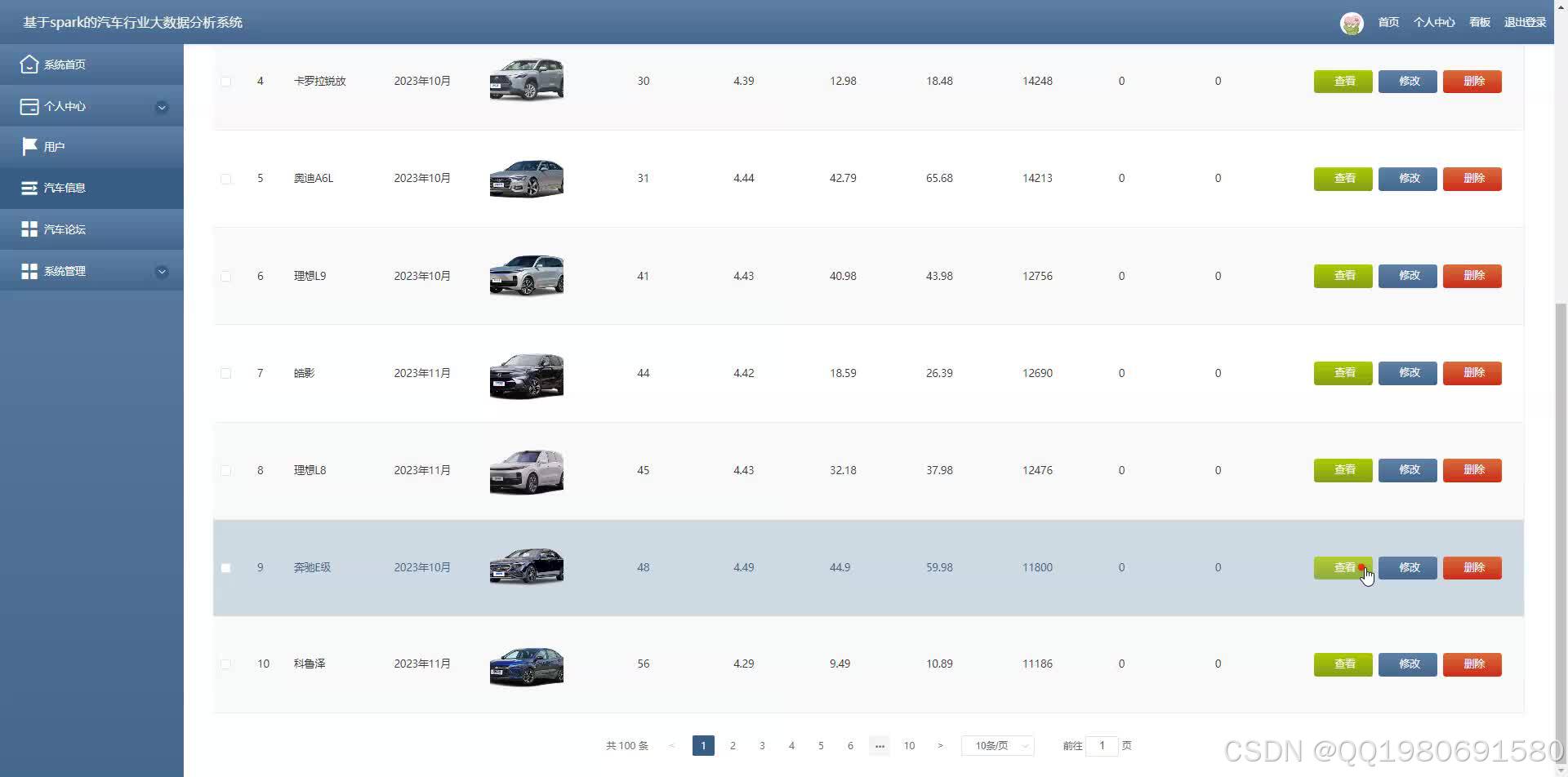Select checkbox for row 9 奔驰E级
The height and width of the screenshot is (777, 1568).
225,568
